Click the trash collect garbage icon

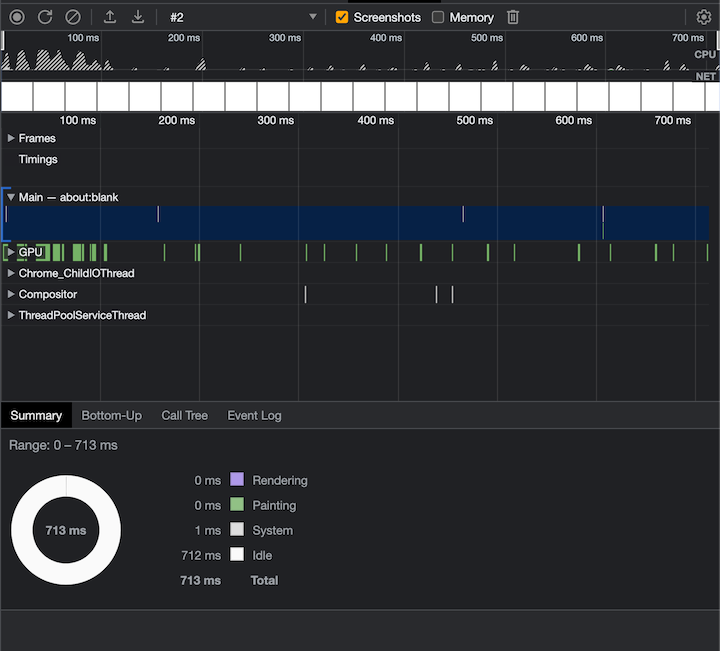(513, 17)
